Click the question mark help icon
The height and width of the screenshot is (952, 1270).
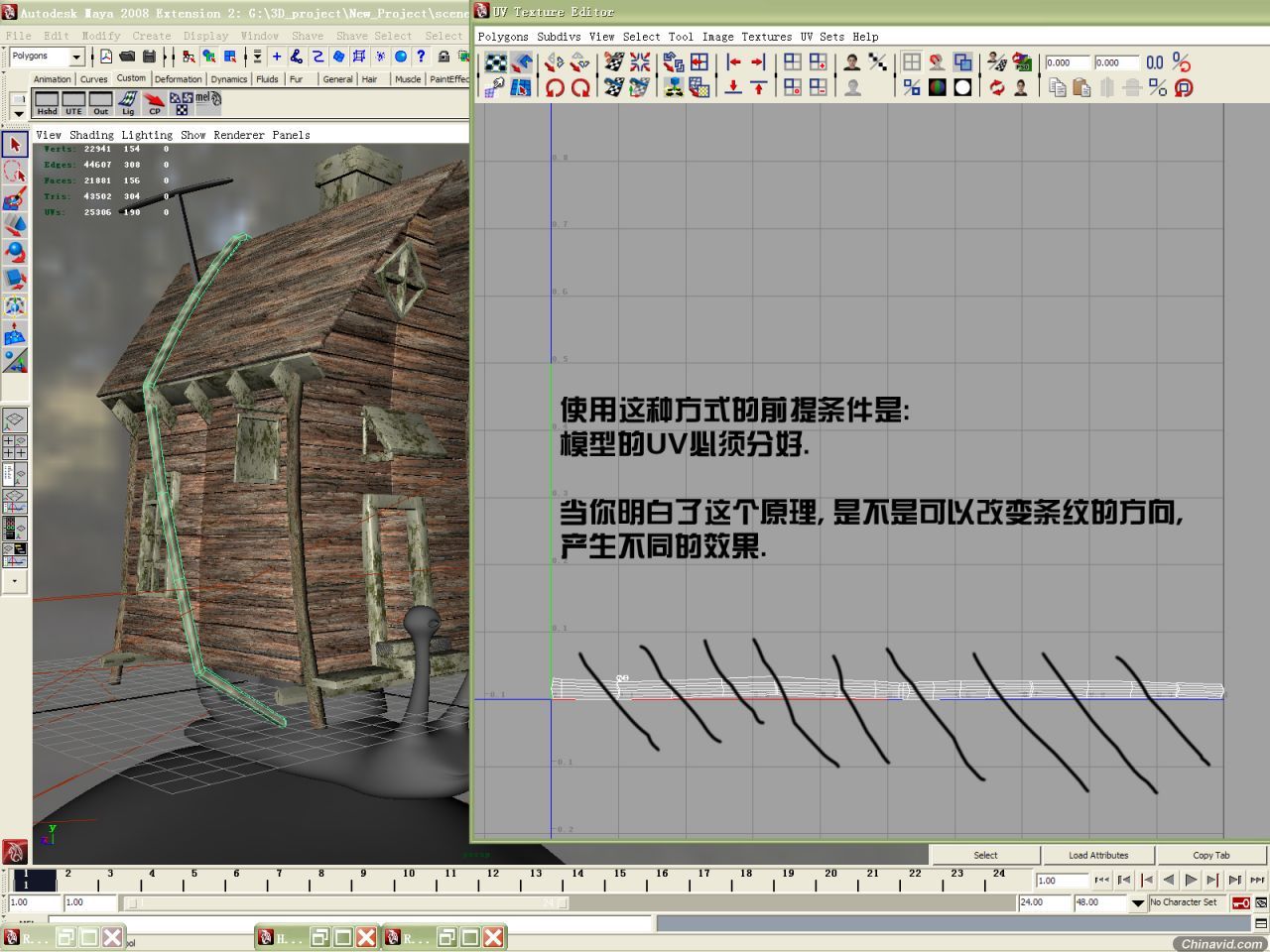(x=421, y=57)
